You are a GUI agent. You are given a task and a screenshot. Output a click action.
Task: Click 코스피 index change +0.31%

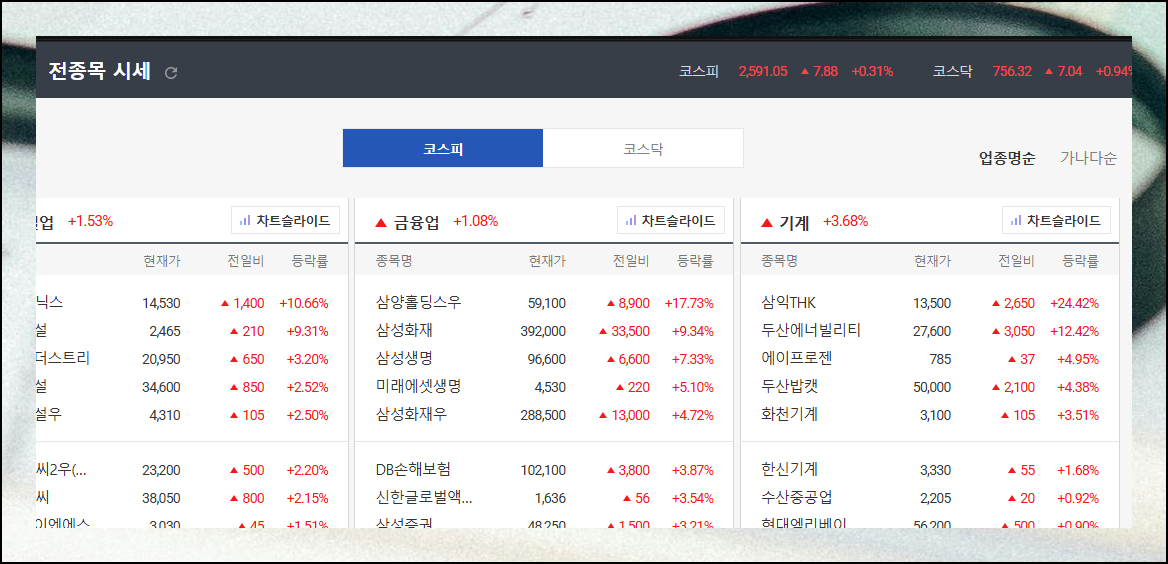pos(872,72)
